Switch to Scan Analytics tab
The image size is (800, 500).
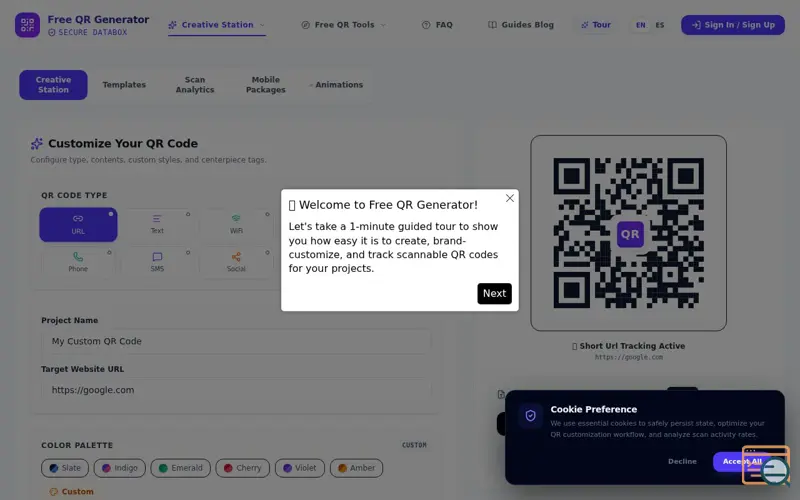point(195,85)
